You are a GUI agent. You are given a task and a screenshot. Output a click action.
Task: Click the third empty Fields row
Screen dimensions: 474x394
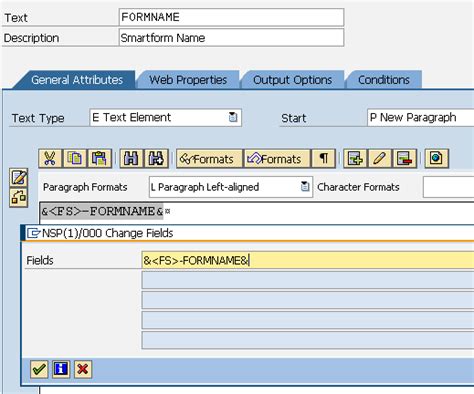(308, 300)
